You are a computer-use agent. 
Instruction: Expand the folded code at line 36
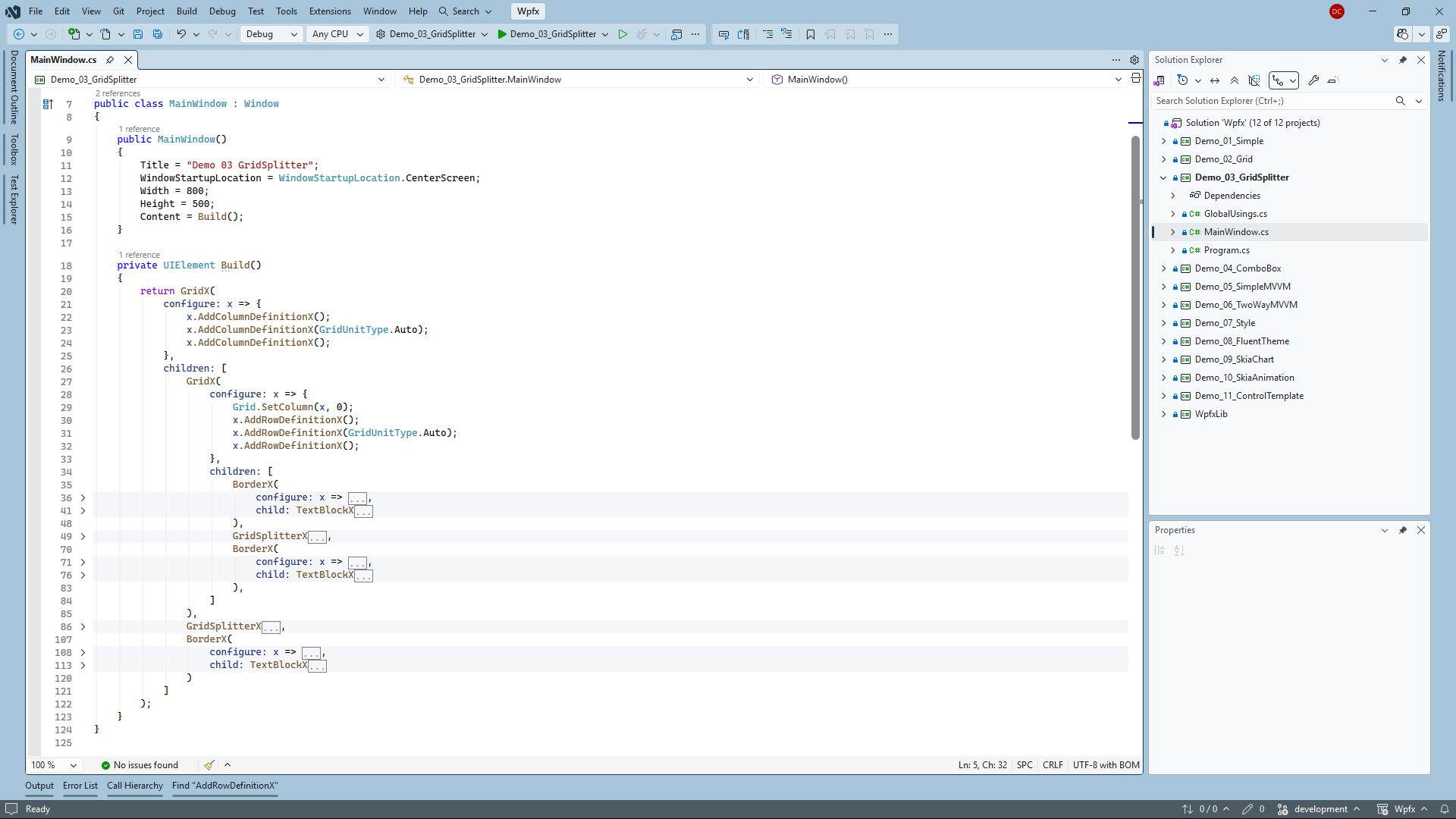[x=83, y=498]
